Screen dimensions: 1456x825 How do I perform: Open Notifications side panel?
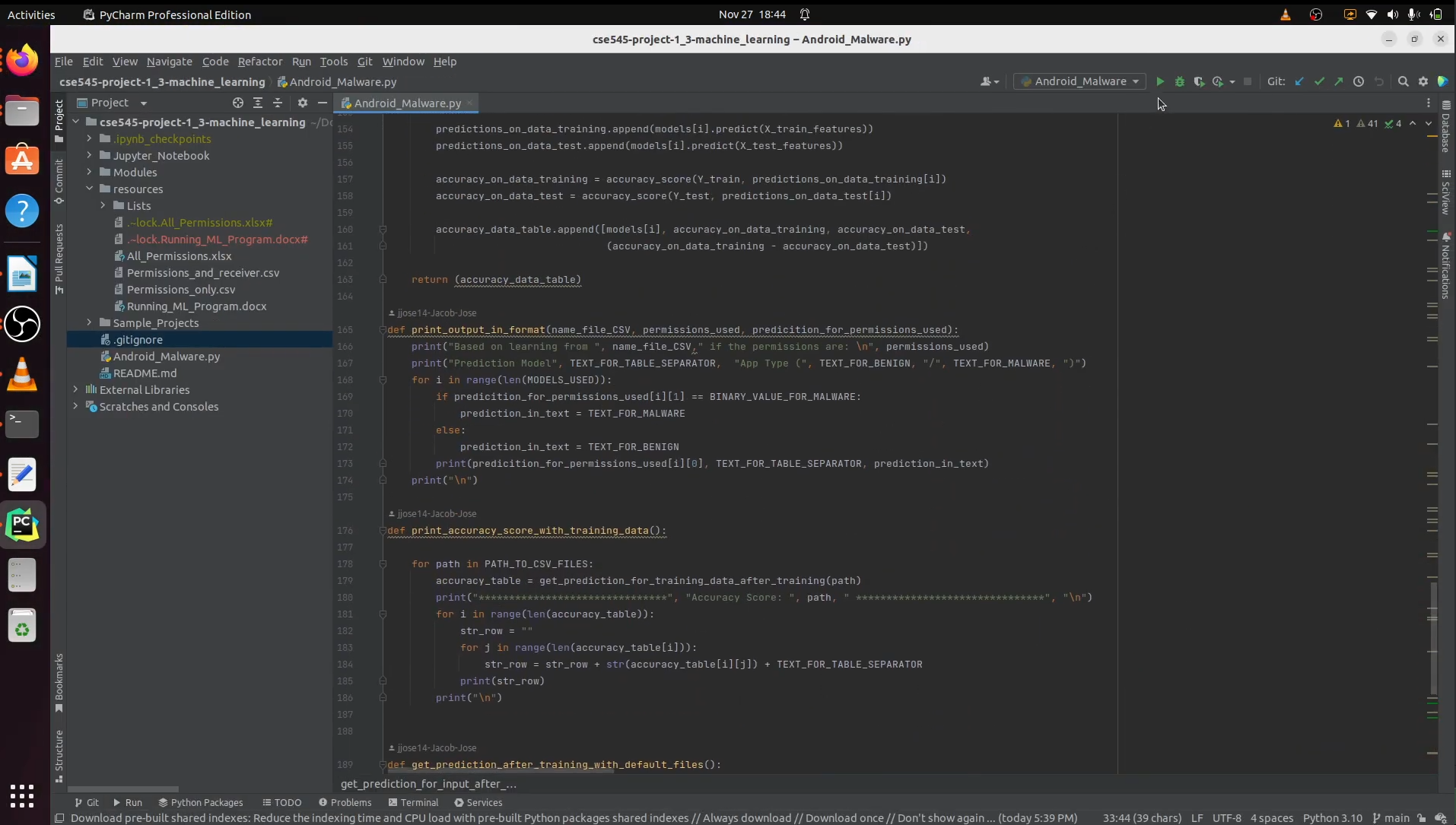tap(1446, 265)
